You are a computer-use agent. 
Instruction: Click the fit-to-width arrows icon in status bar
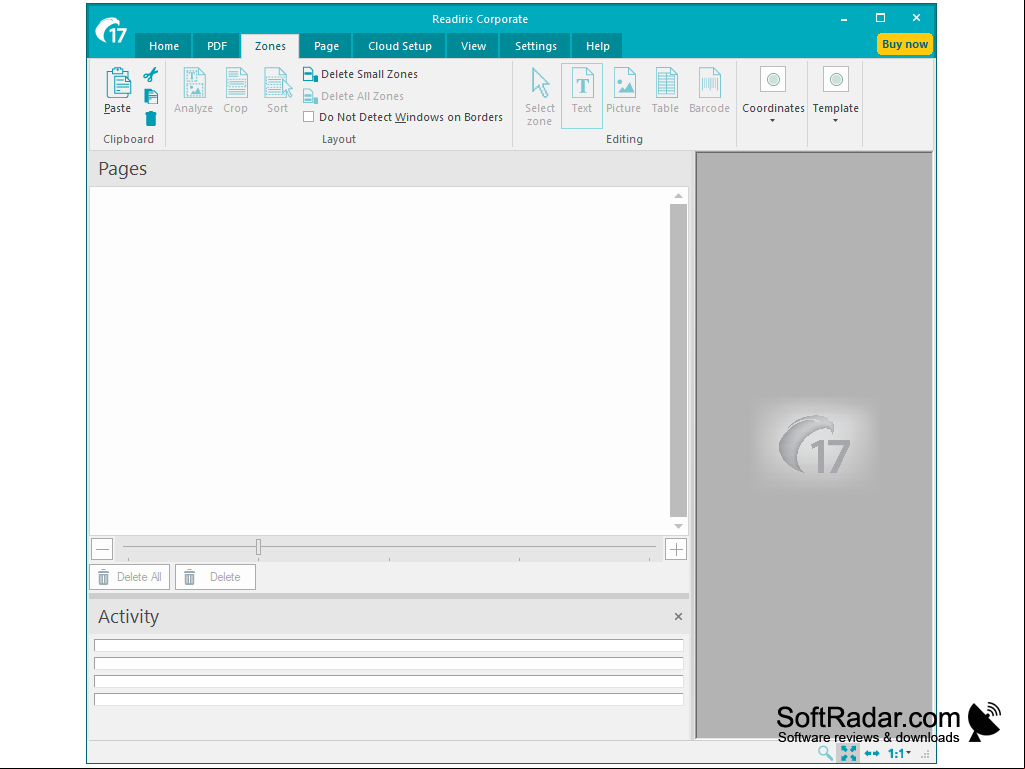872,753
